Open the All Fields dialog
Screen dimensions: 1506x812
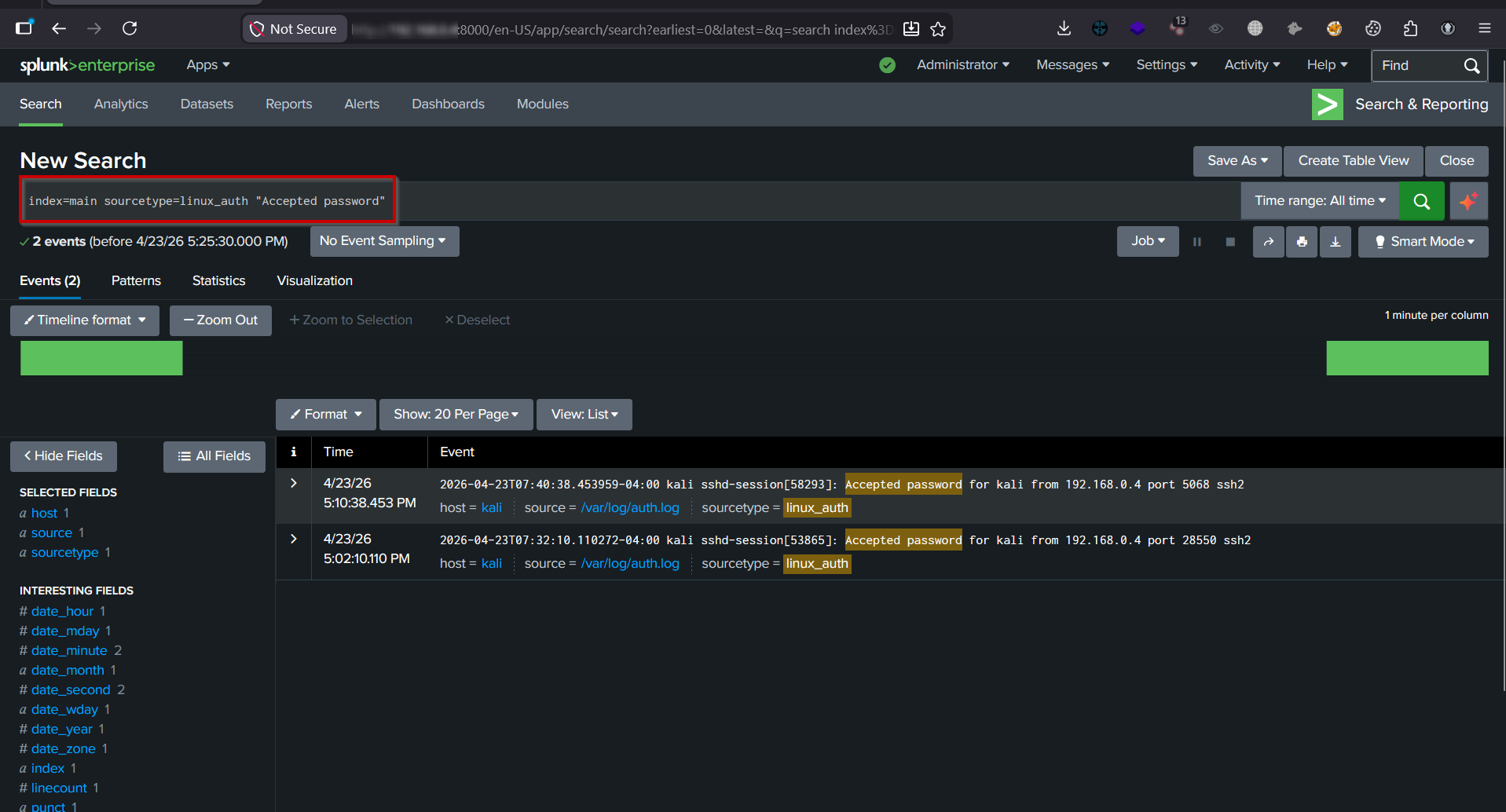pyautogui.click(x=214, y=456)
